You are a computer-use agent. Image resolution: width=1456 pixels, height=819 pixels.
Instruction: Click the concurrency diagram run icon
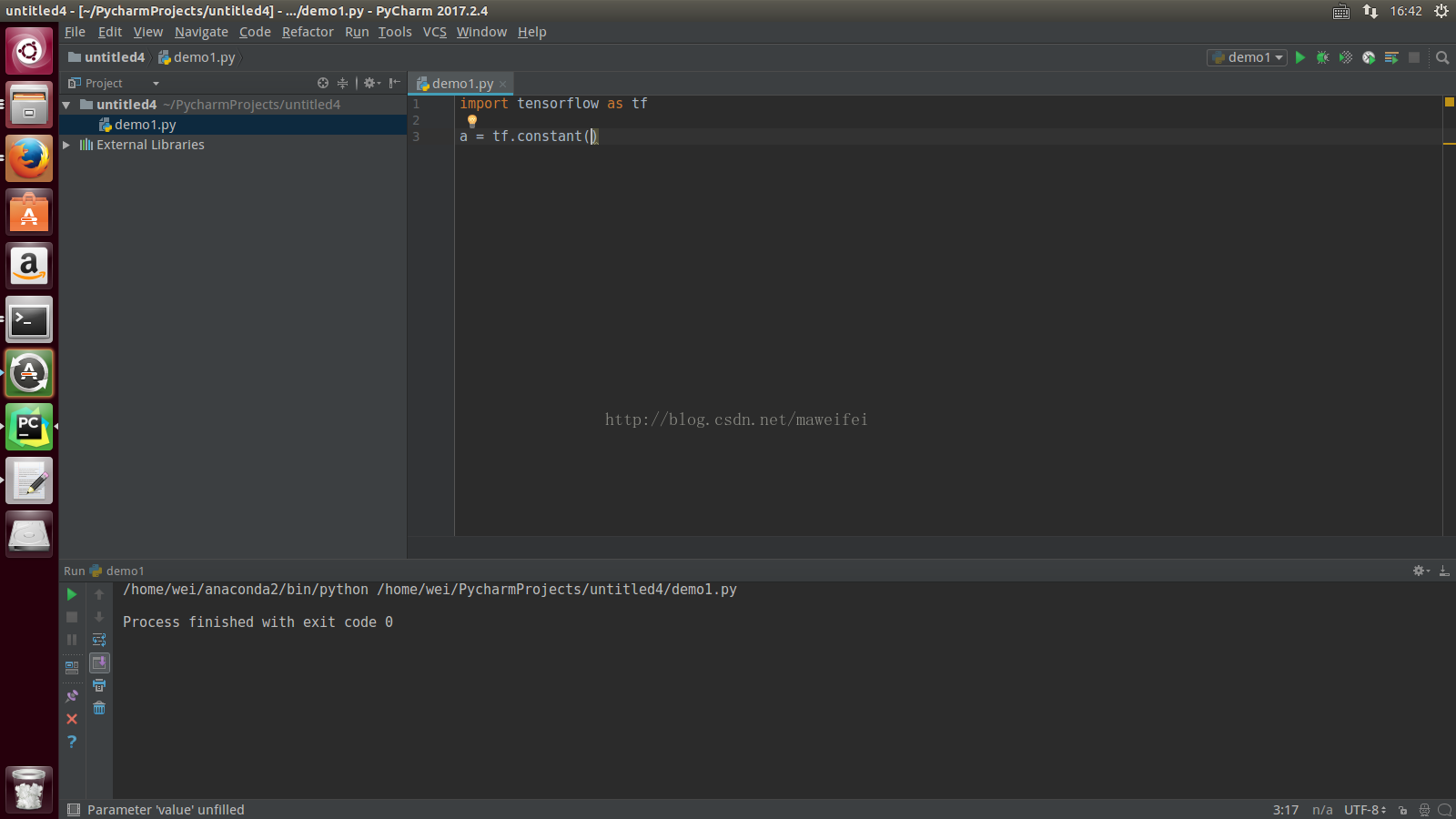tap(1391, 57)
